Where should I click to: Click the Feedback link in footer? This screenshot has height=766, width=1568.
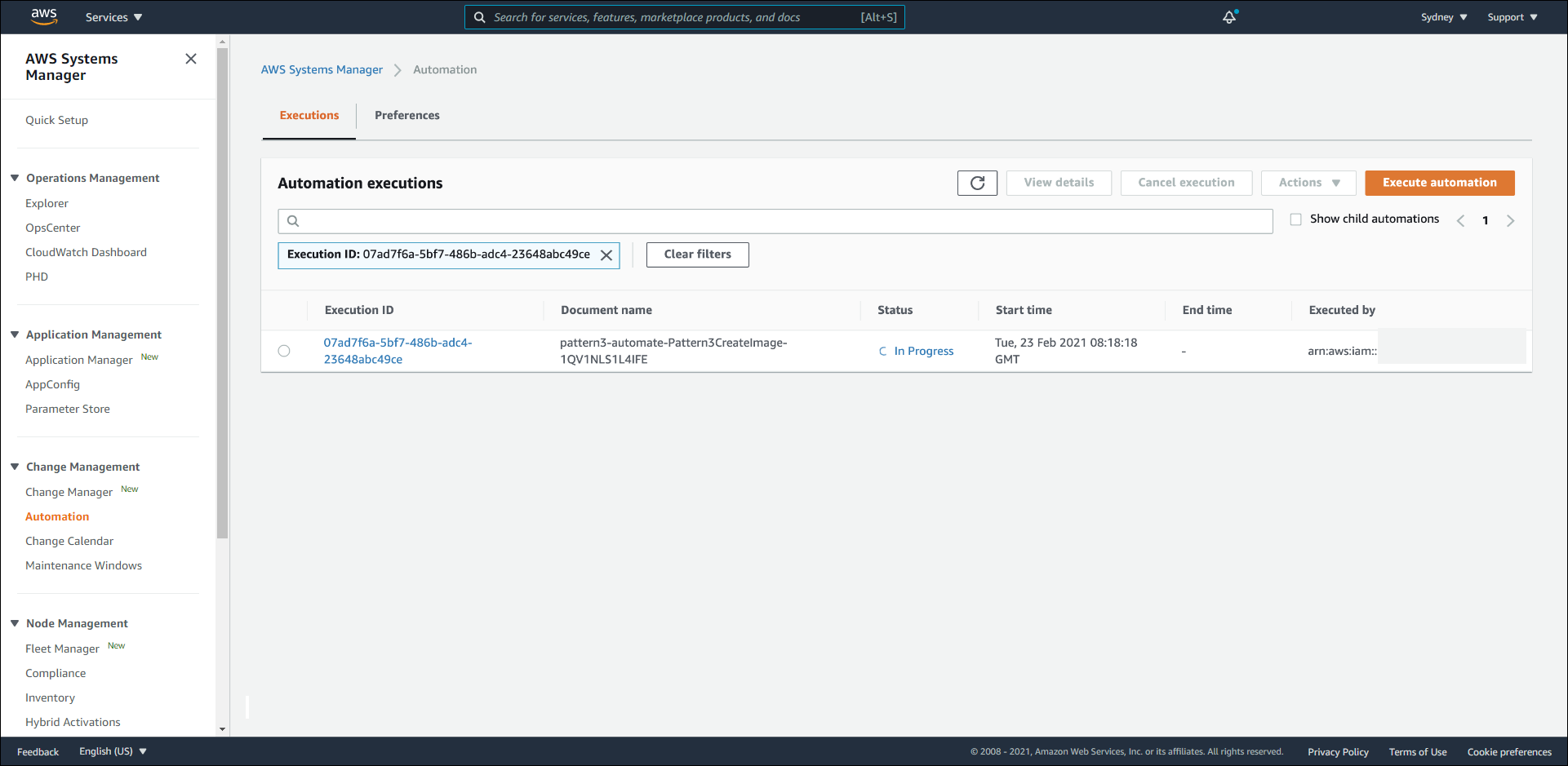[38, 751]
